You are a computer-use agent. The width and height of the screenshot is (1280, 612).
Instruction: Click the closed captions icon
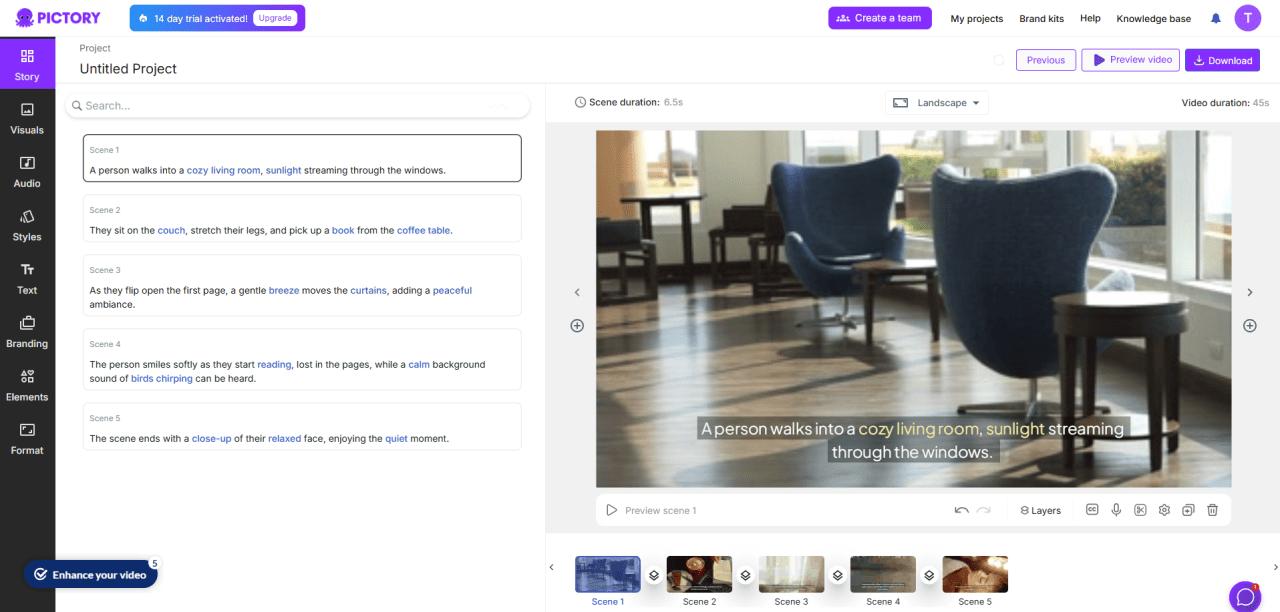[x=1091, y=509]
